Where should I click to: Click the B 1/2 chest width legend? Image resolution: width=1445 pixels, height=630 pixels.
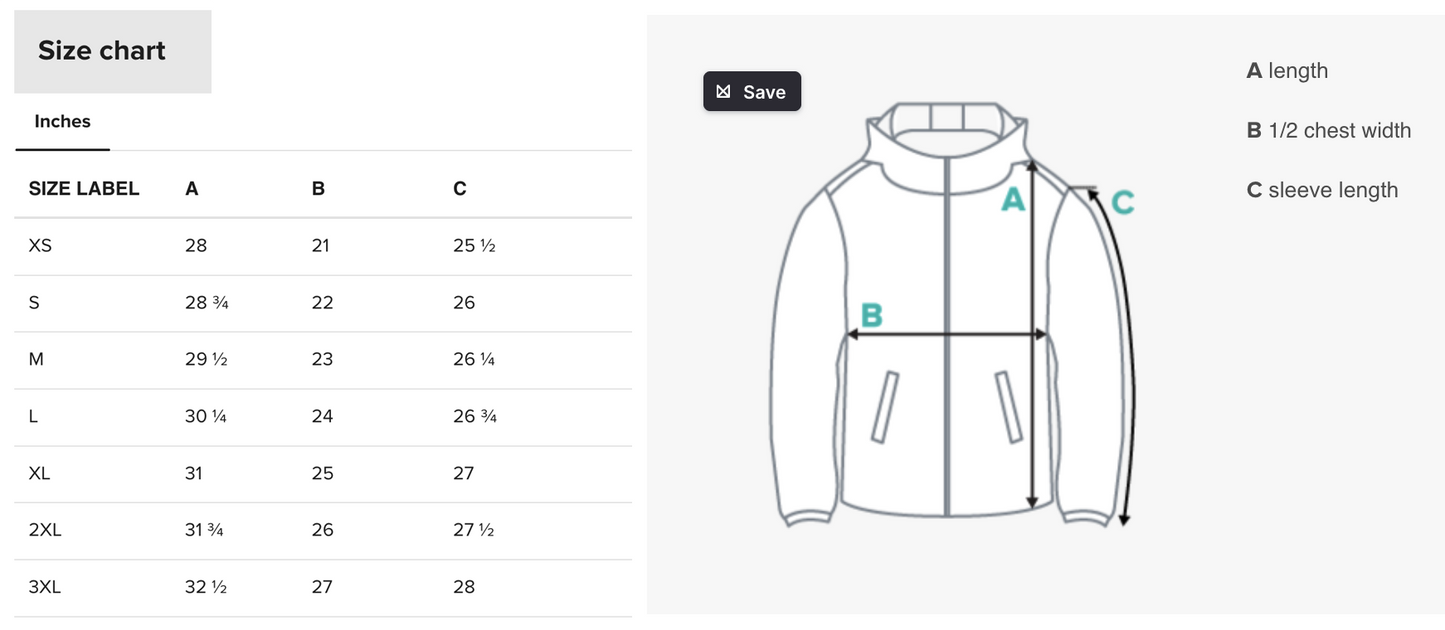(x=1328, y=131)
